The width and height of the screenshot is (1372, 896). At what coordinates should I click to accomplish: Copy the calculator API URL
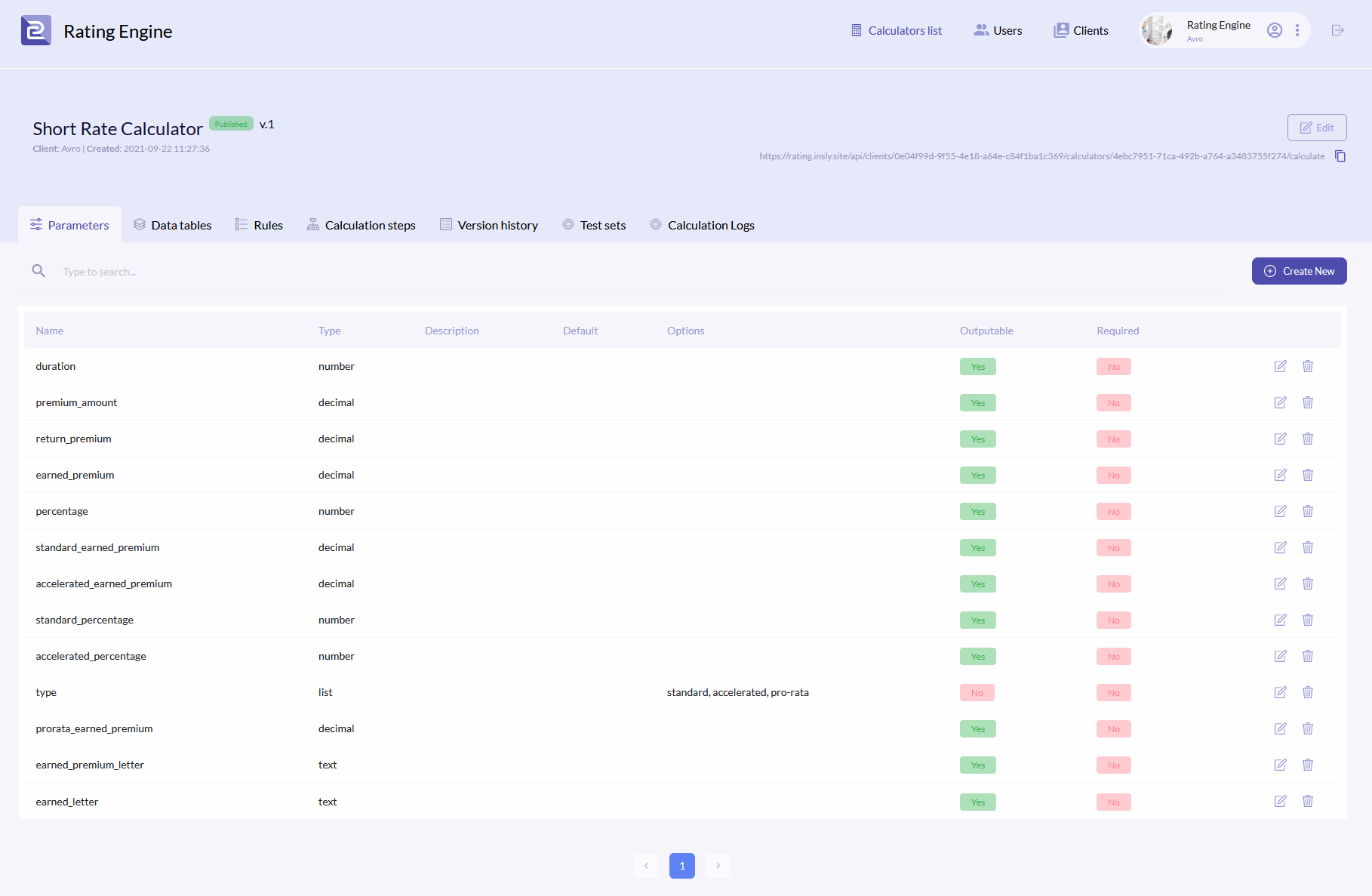pos(1340,156)
